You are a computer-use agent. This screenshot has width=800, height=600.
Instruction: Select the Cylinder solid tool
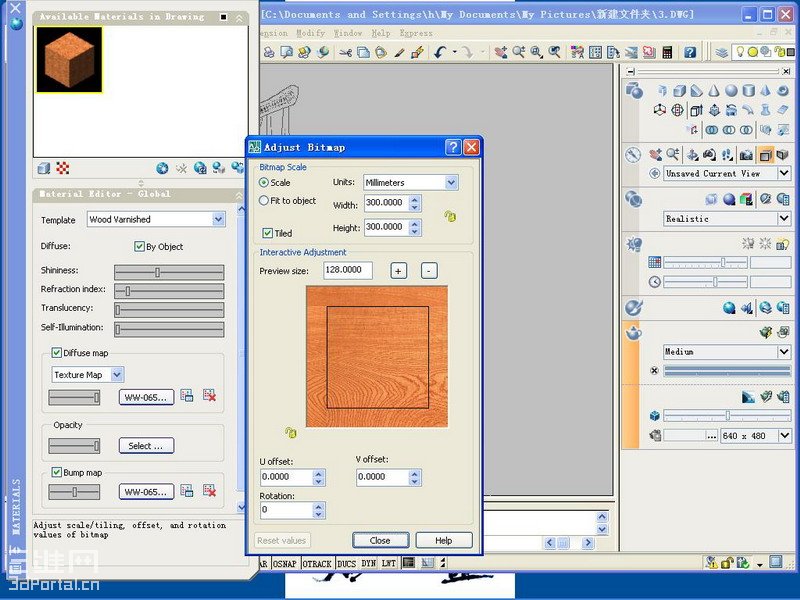click(748, 91)
